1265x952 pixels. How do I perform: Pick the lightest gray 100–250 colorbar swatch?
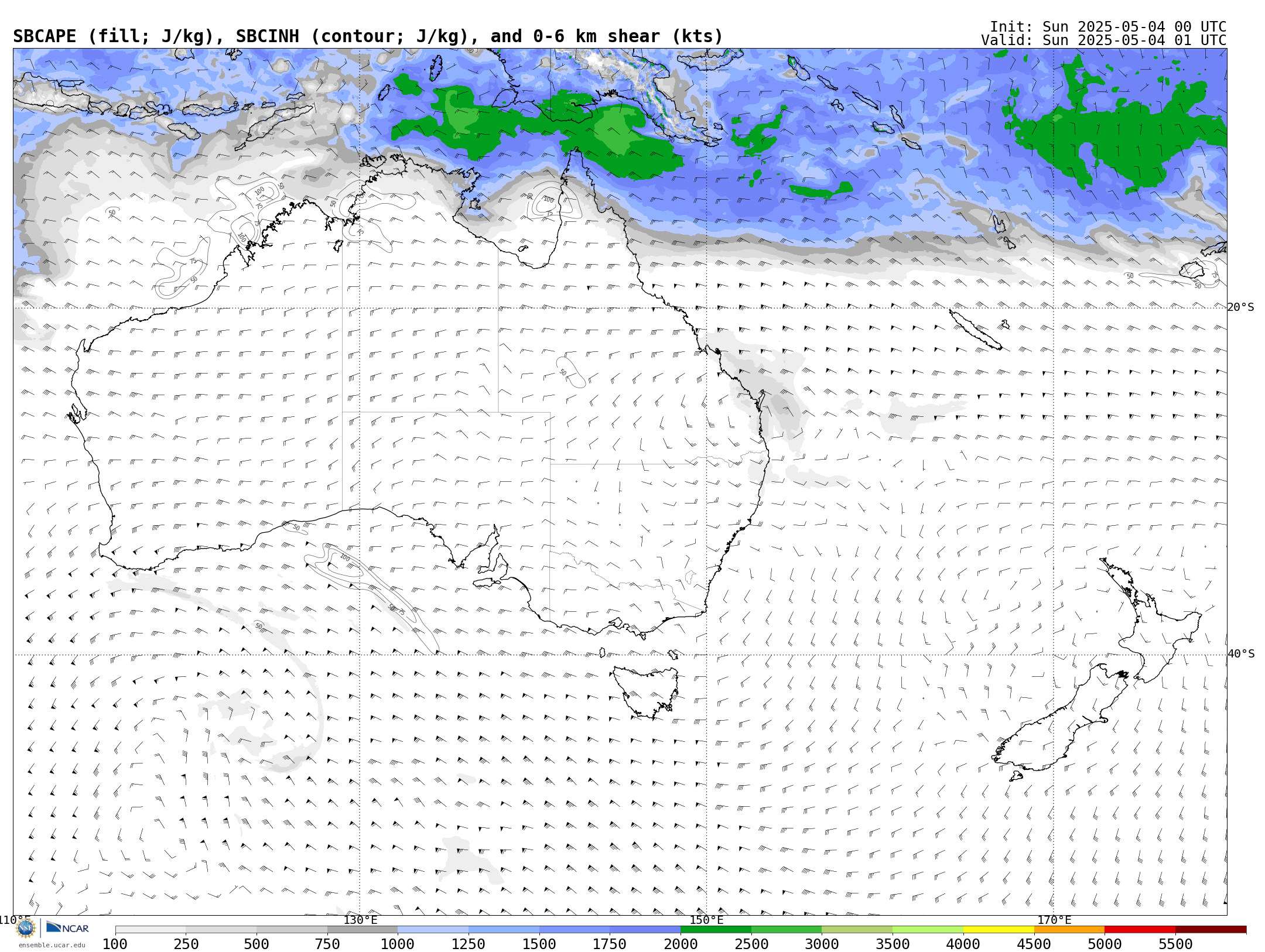(151, 930)
